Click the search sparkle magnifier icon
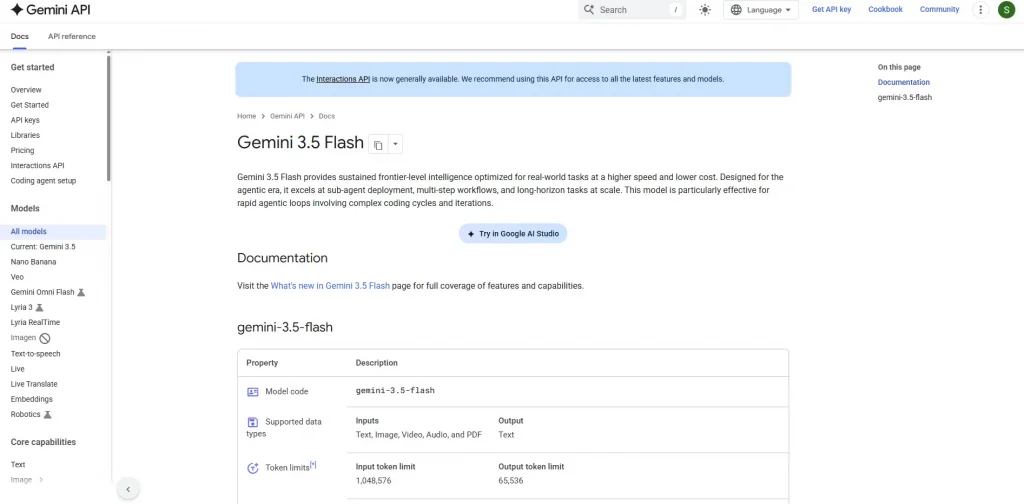Image resolution: width=1024 pixels, height=504 pixels. click(589, 10)
